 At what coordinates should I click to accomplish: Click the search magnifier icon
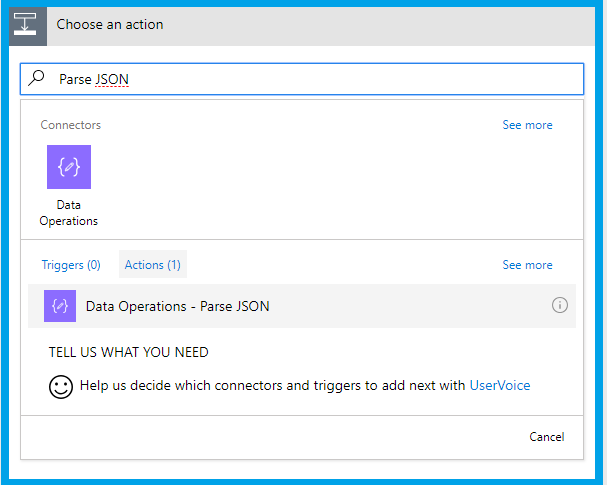pos(36,78)
